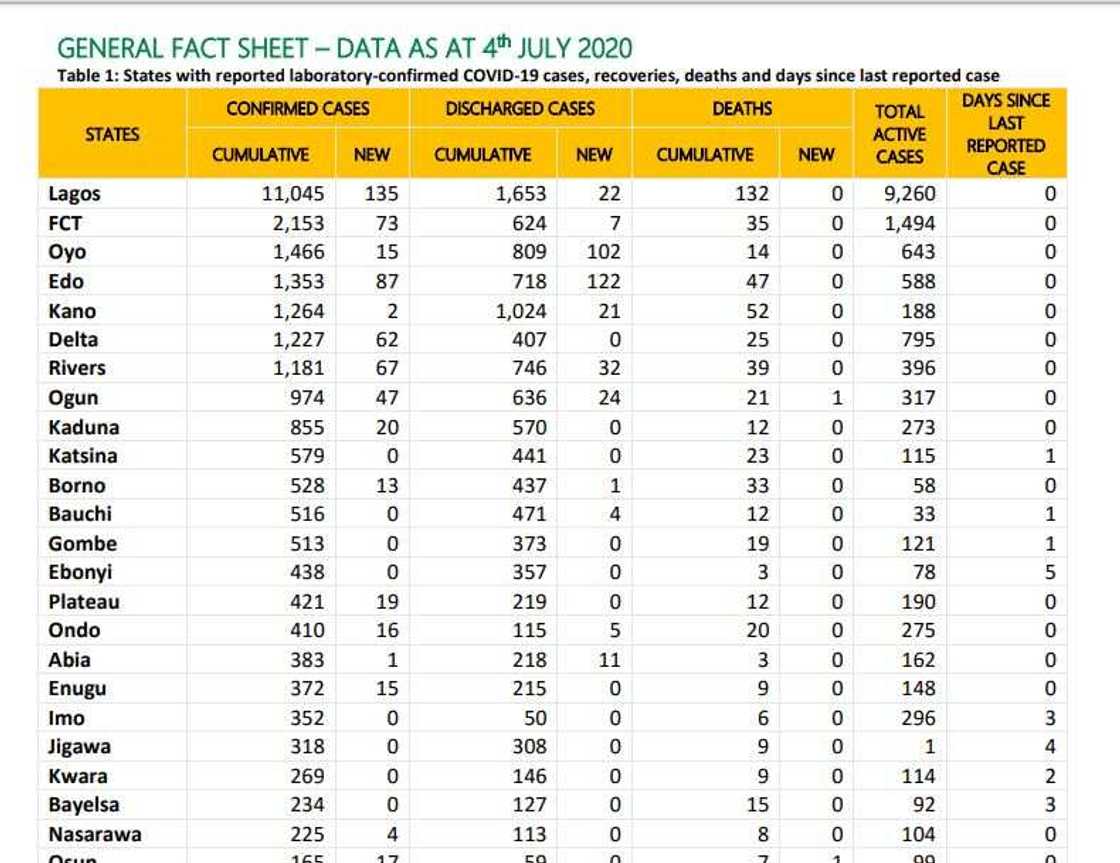The height and width of the screenshot is (863, 1120).
Task: Click the TOTAL ACTIVE CASES header
Action: (x=899, y=134)
